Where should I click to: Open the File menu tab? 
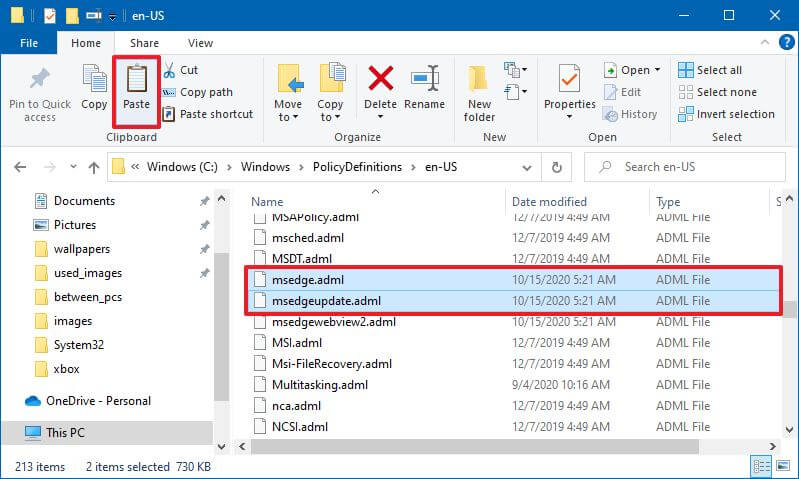pyautogui.click(x=29, y=43)
